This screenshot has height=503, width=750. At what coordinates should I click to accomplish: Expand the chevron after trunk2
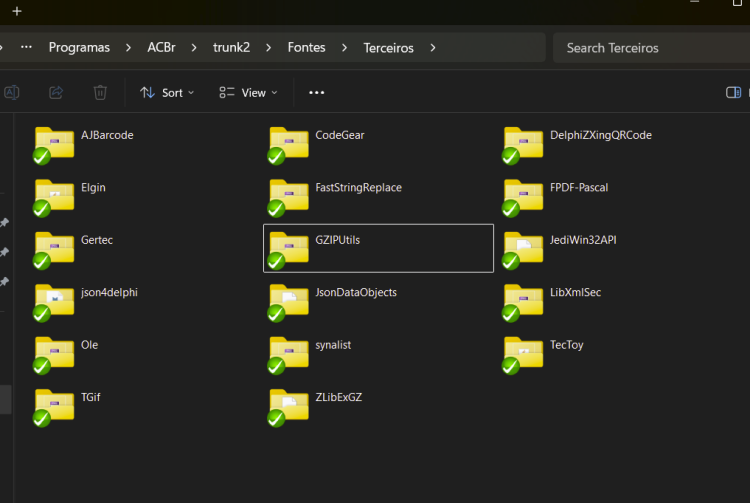pos(268,48)
